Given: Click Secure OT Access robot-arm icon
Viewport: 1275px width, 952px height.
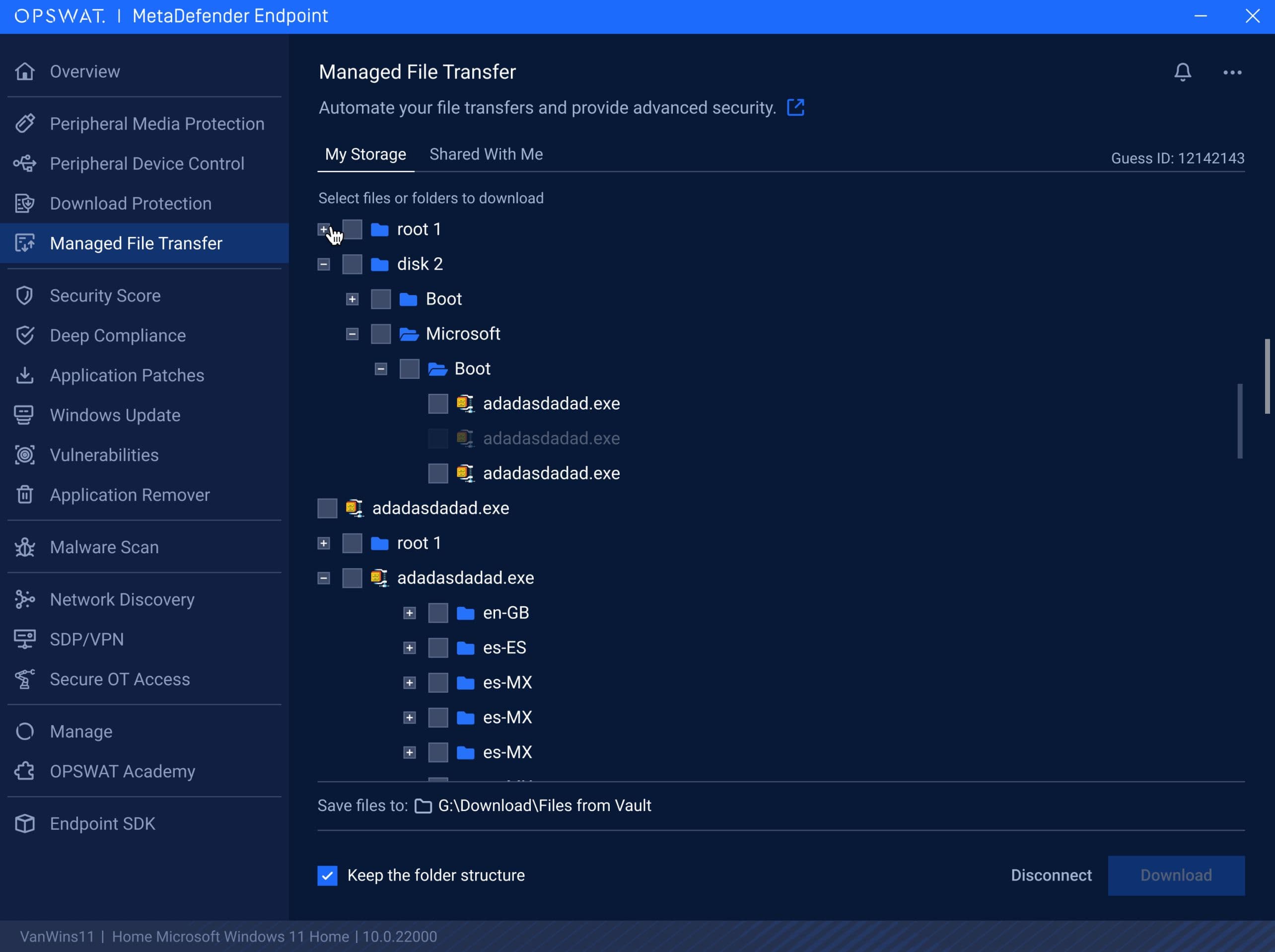Looking at the screenshot, I should 25,679.
